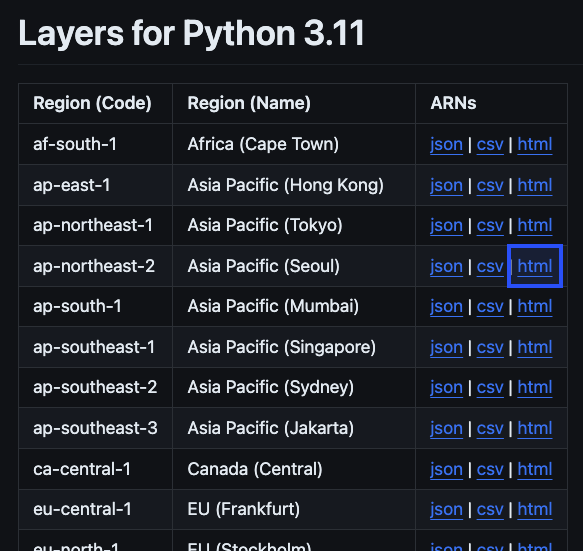Image resolution: width=583 pixels, height=551 pixels.
Task: Open html ARNs for ap-south-1
Action: (x=535, y=306)
